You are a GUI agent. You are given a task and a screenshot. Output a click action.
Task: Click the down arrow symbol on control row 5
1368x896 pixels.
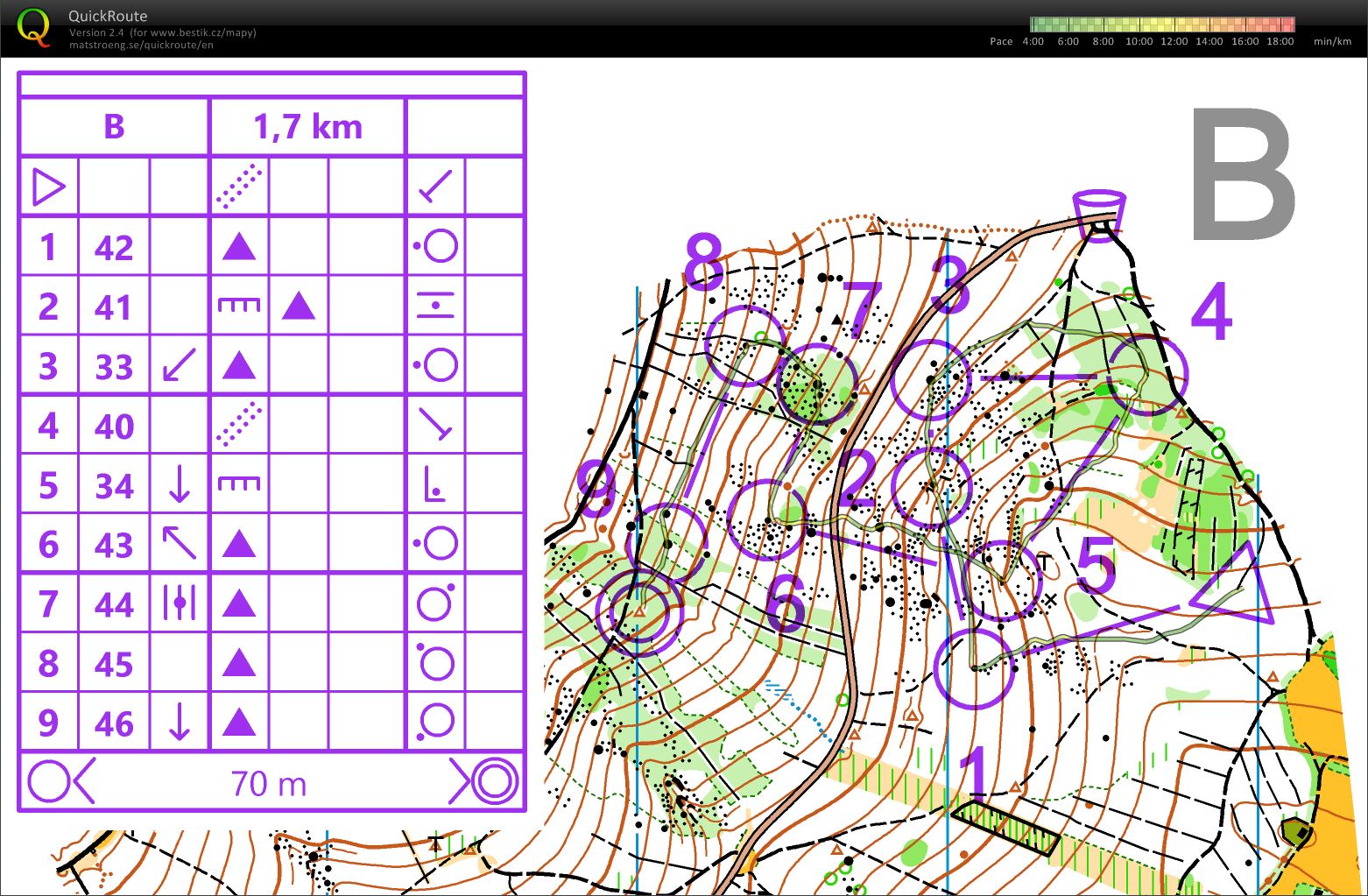tap(180, 485)
